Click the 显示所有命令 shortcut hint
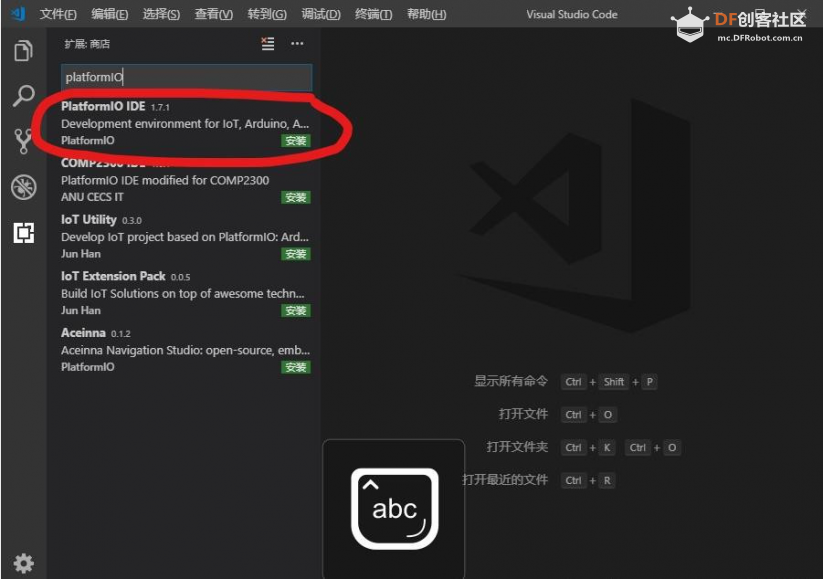The height and width of the screenshot is (579, 823). pyautogui.click(x=511, y=381)
